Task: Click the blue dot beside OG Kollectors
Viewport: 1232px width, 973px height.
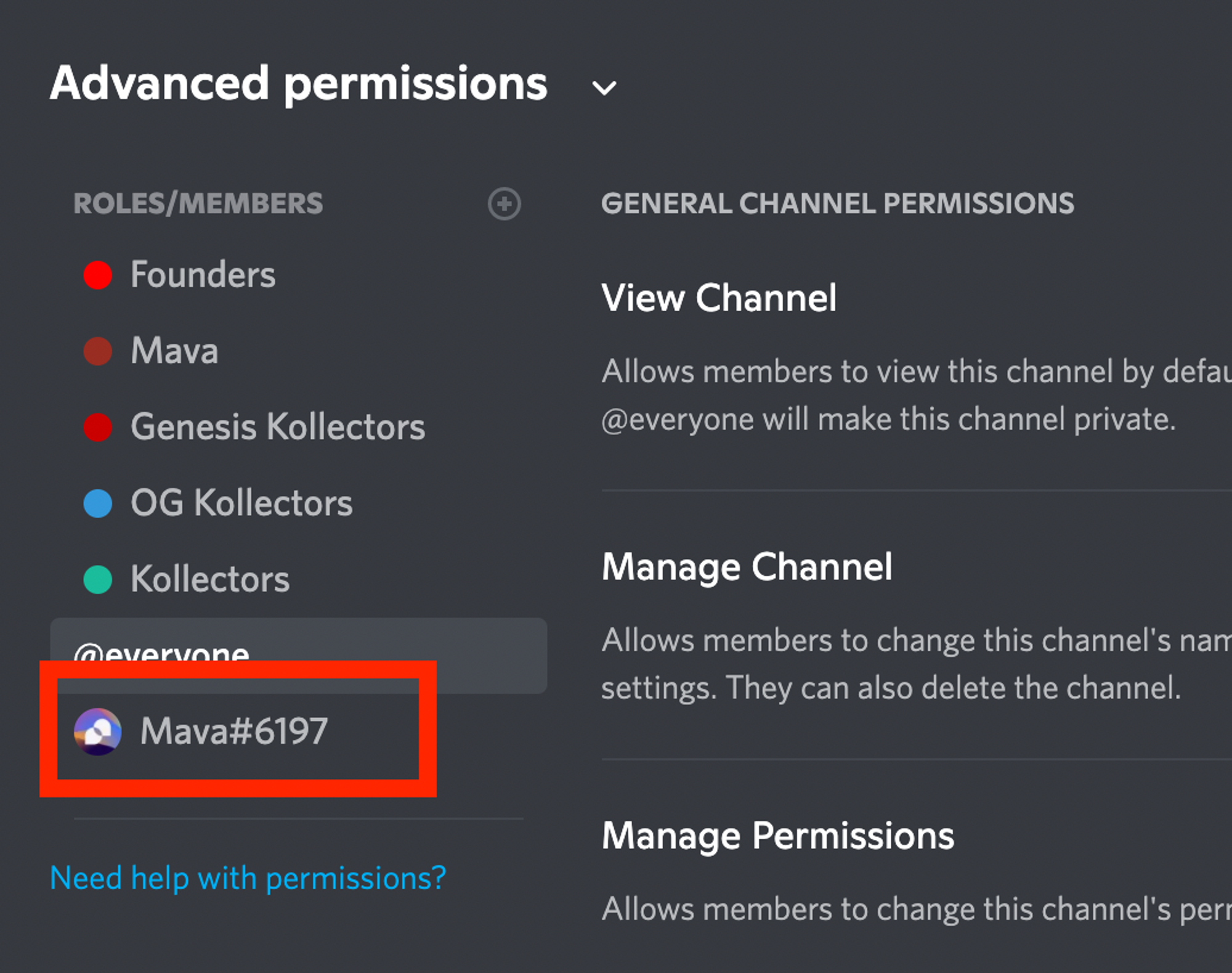Action: [98, 503]
